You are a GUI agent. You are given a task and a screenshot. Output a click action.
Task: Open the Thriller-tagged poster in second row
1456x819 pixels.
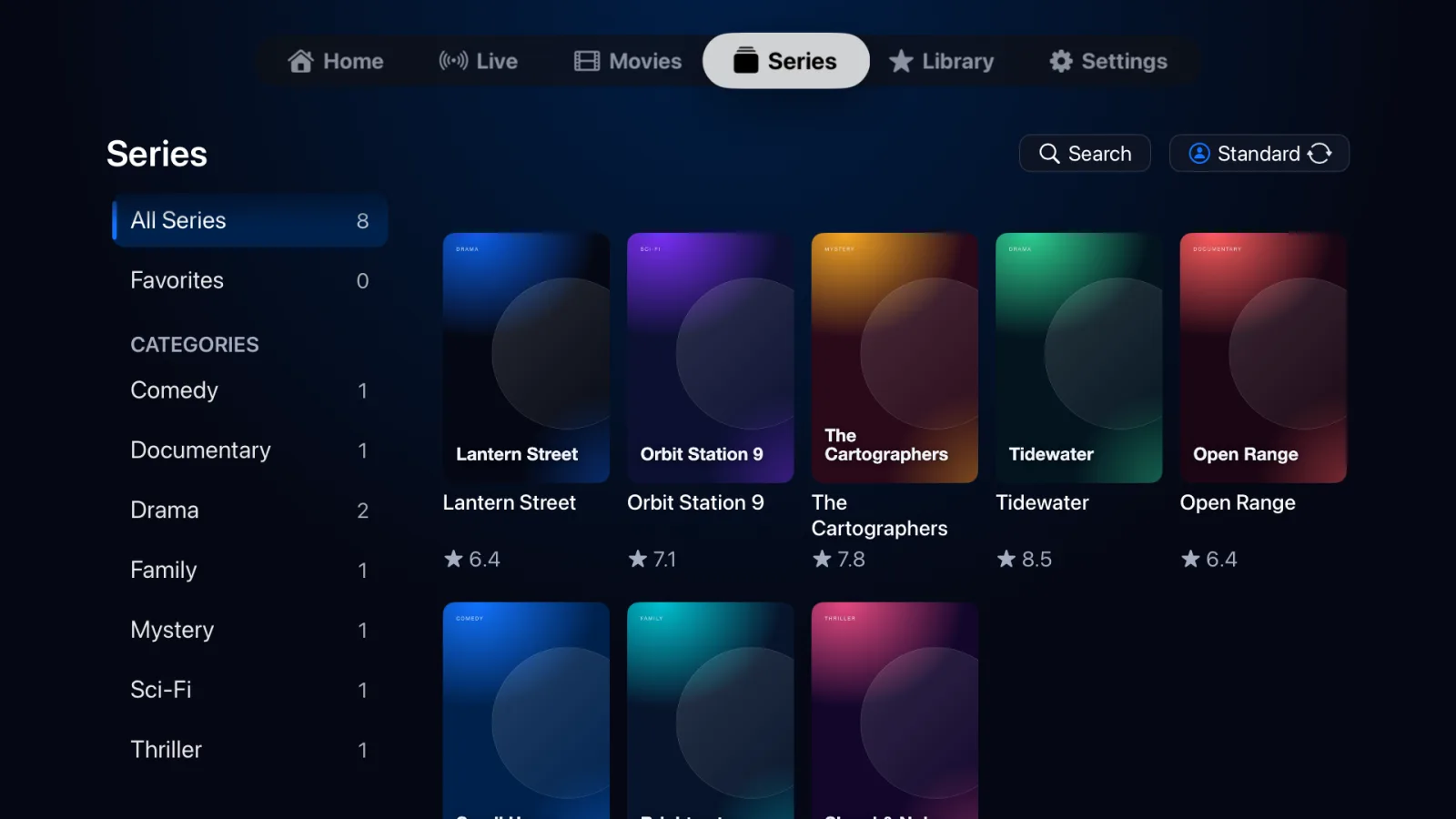pyautogui.click(x=895, y=711)
